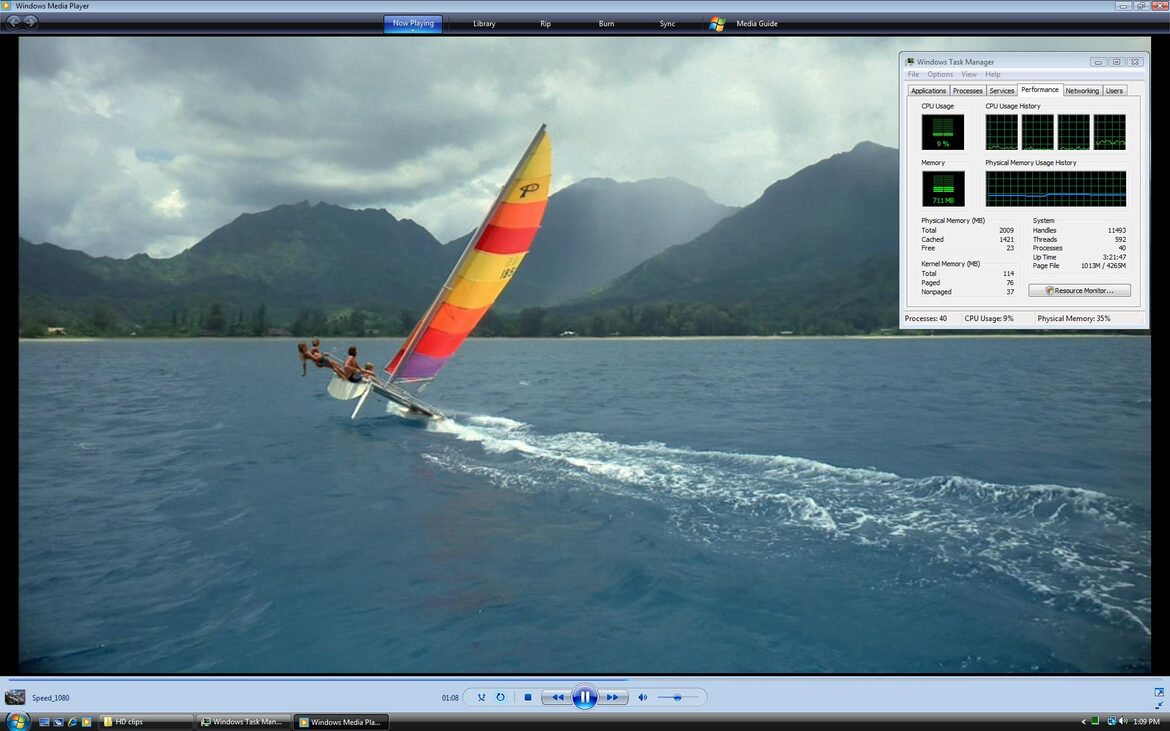This screenshot has height=731, width=1170.
Task: Launch Media Player from Quick Launch icon
Action: pos(87,722)
